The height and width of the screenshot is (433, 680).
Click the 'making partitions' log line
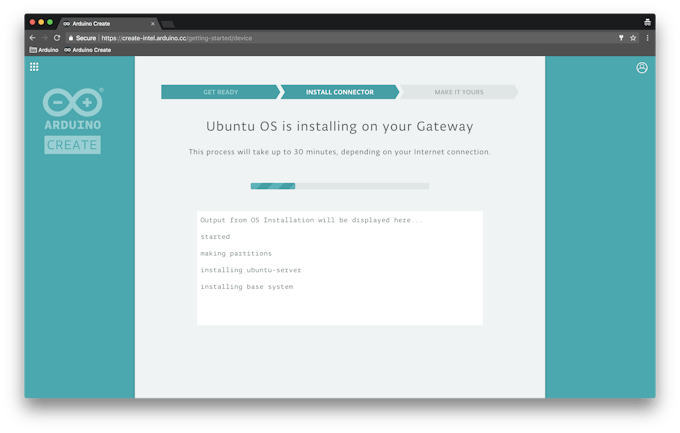(x=236, y=253)
